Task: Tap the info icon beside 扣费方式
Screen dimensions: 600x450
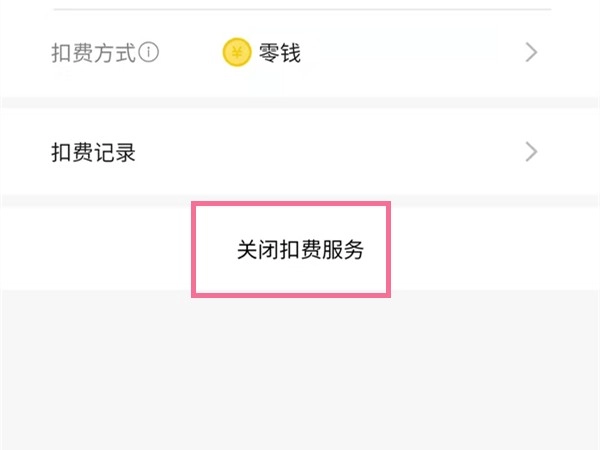Action: 150,53
